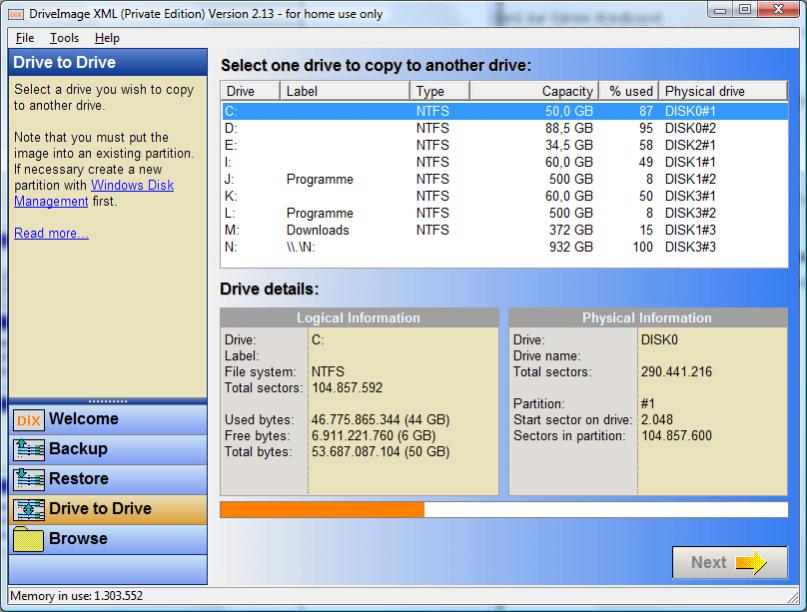807x612 pixels.
Task: Minimize the DriveImage XML window
Action: (721, 10)
